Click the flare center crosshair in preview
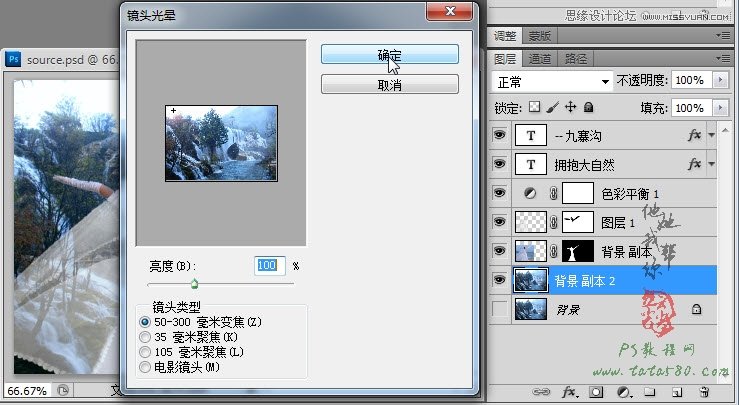This screenshot has height=405, width=739. pyautogui.click(x=173, y=111)
